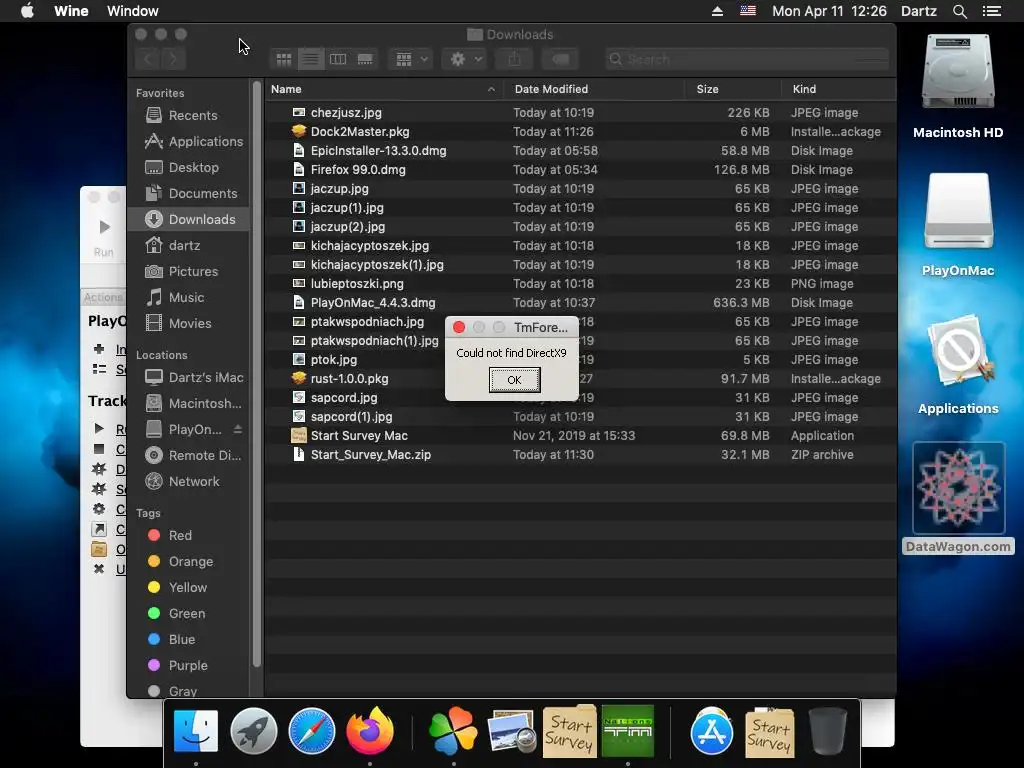
Task: Select the Firefox 99.0.dmg file
Action: (580, 170)
